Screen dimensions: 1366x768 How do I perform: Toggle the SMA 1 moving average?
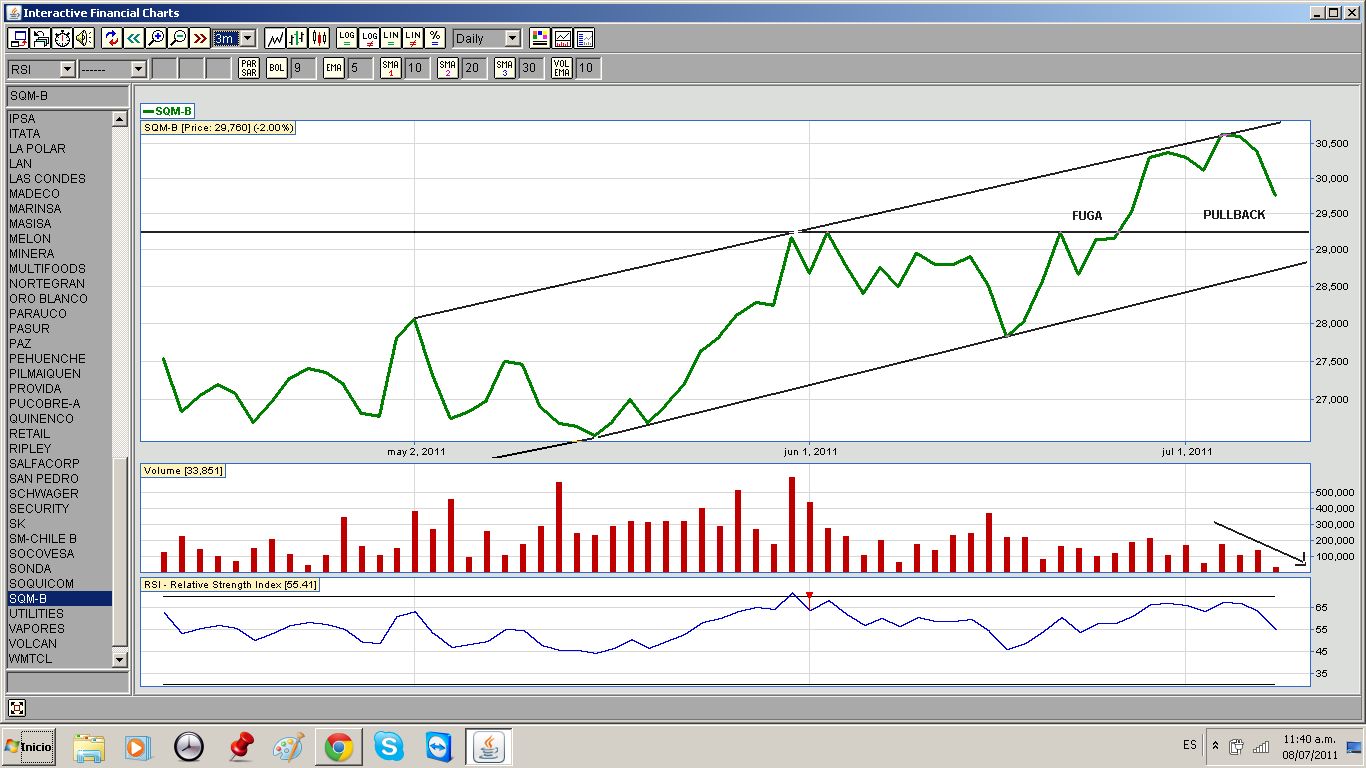pos(390,68)
